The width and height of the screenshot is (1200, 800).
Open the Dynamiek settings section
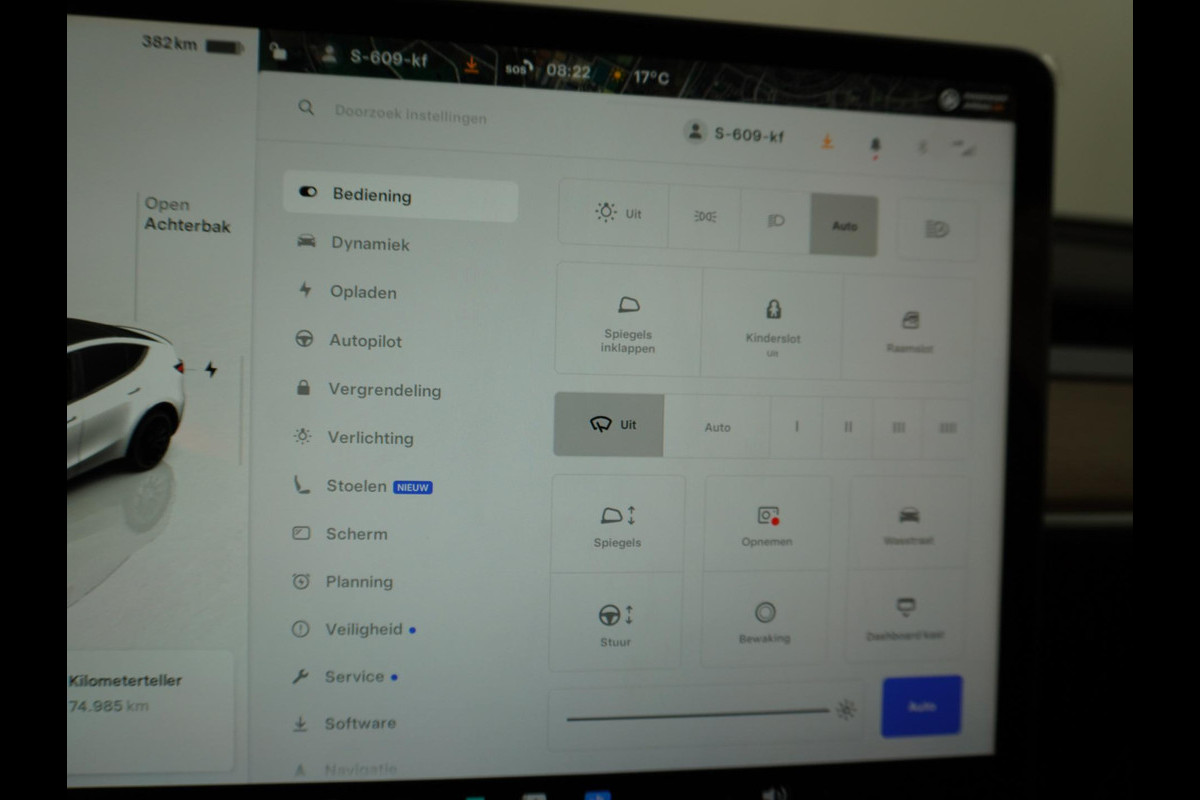[x=370, y=244]
